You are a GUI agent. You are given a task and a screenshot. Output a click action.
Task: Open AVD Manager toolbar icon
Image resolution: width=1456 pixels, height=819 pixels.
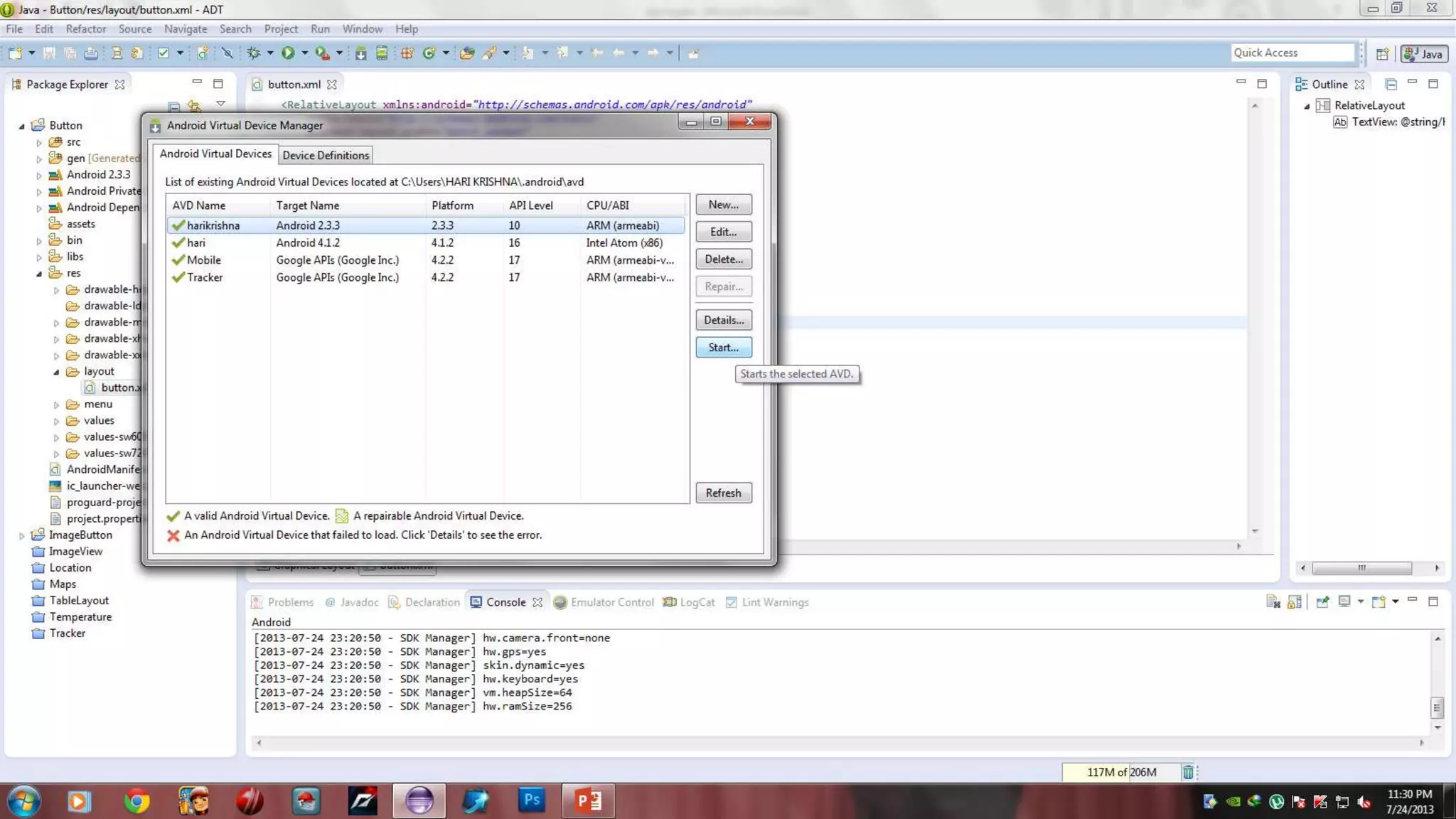pos(382,53)
